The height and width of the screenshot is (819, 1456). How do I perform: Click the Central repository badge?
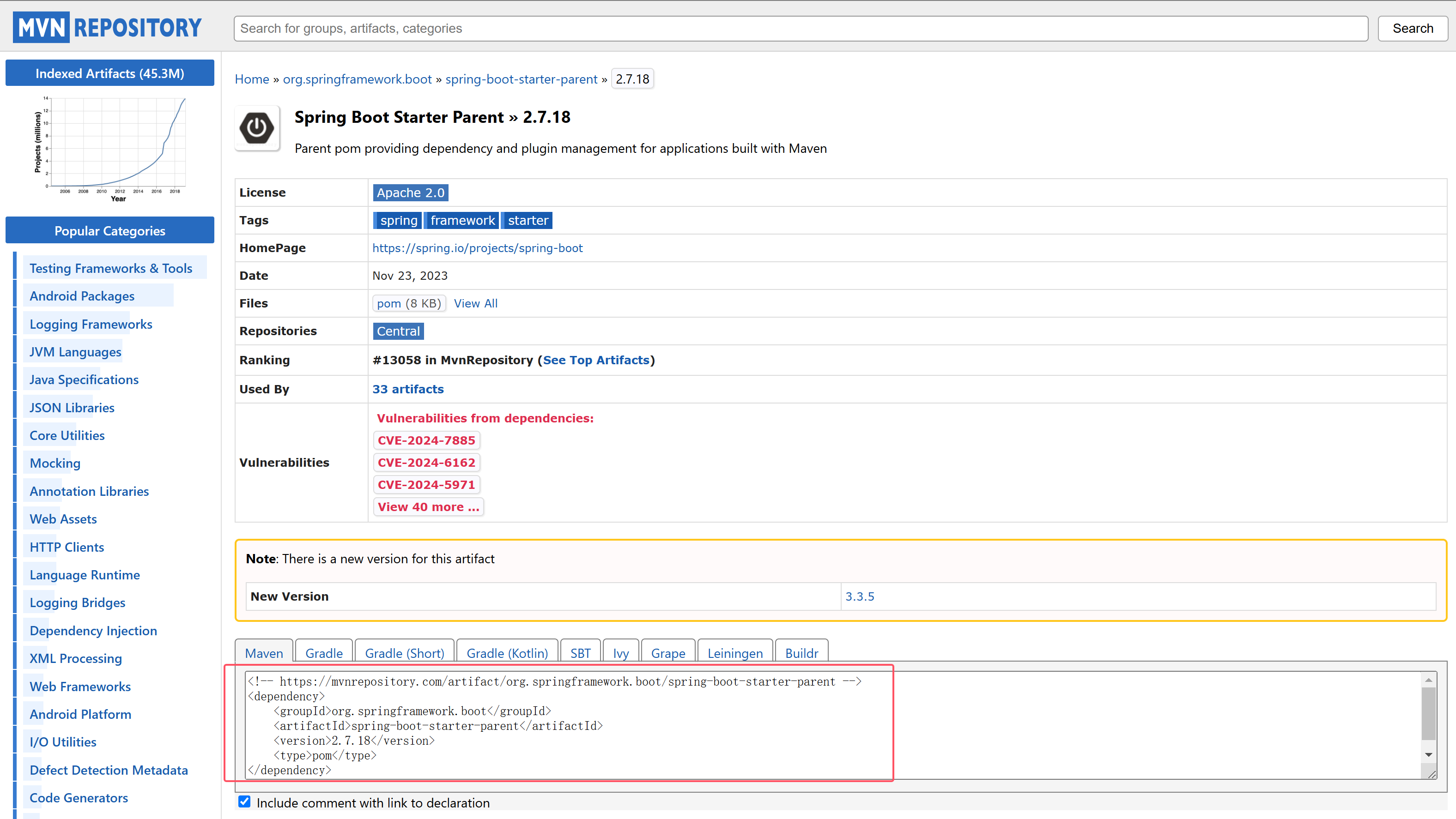pos(398,331)
